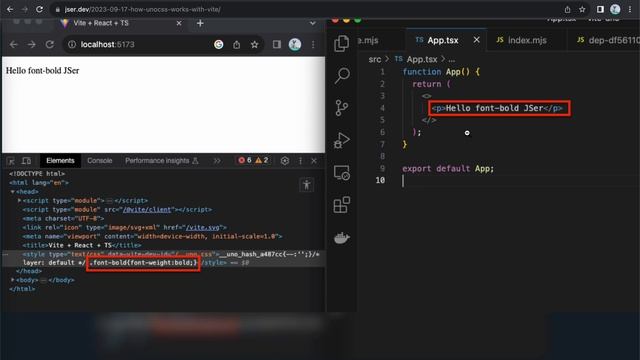Open a new tab with plus button
Image resolution: width=640 pixels, height=360 pixels.
click(x=200, y=23)
